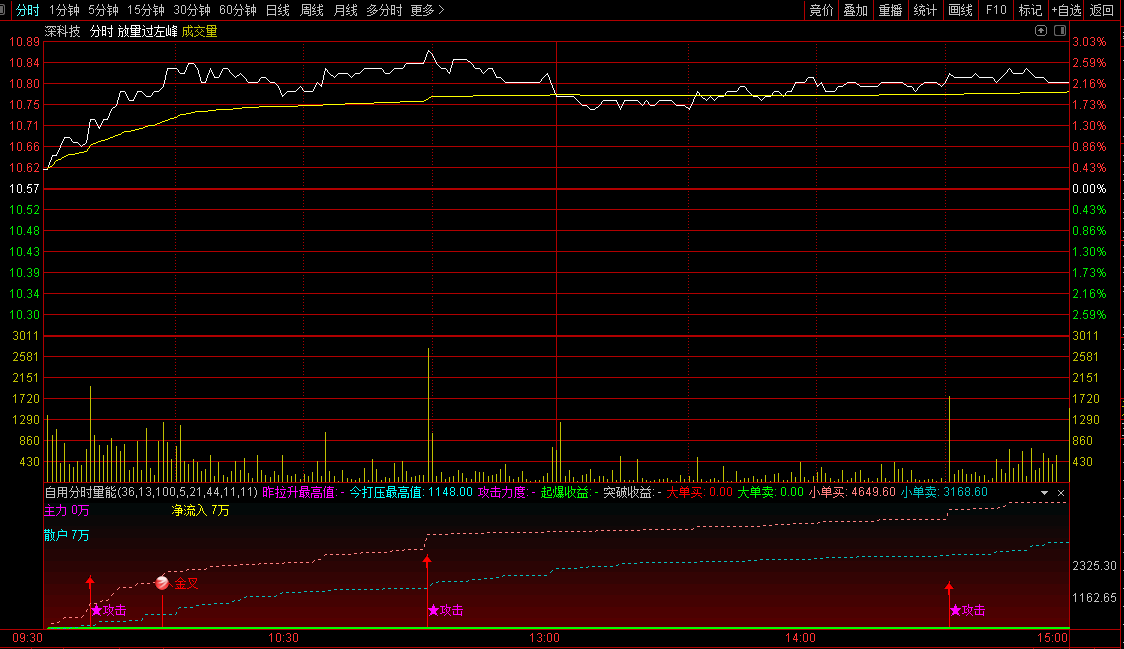Click the 金叉 golden cross marker icon

(162, 583)
